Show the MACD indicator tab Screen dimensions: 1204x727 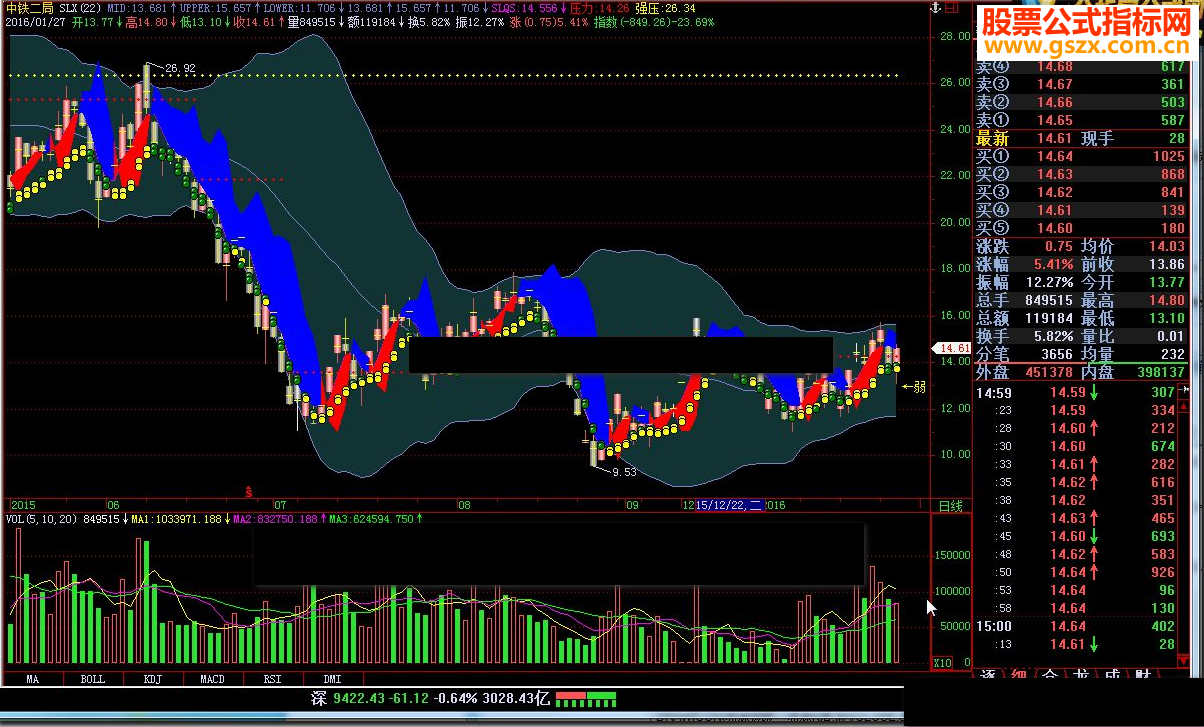coord(212,679)
